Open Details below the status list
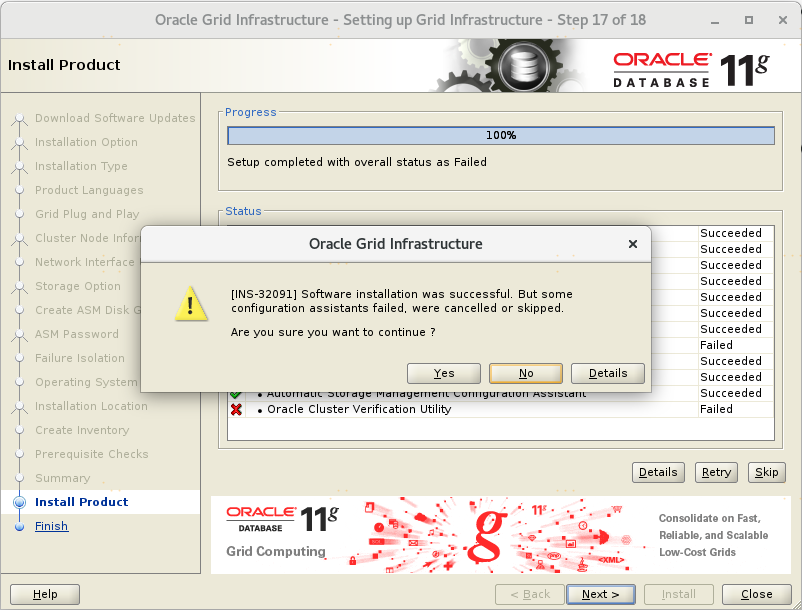 (658, 472)
